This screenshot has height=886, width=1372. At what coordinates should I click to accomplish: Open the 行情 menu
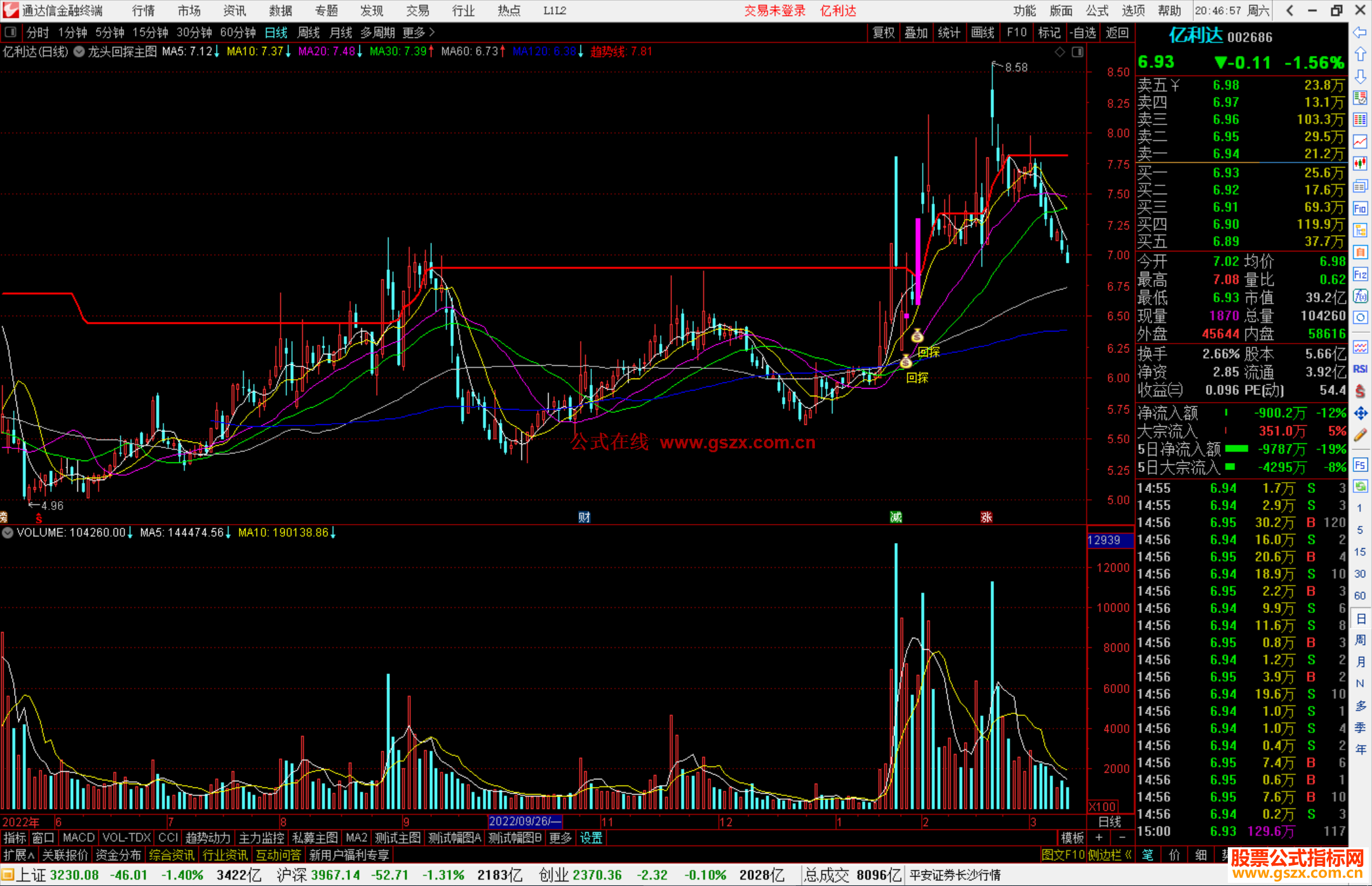143,10
